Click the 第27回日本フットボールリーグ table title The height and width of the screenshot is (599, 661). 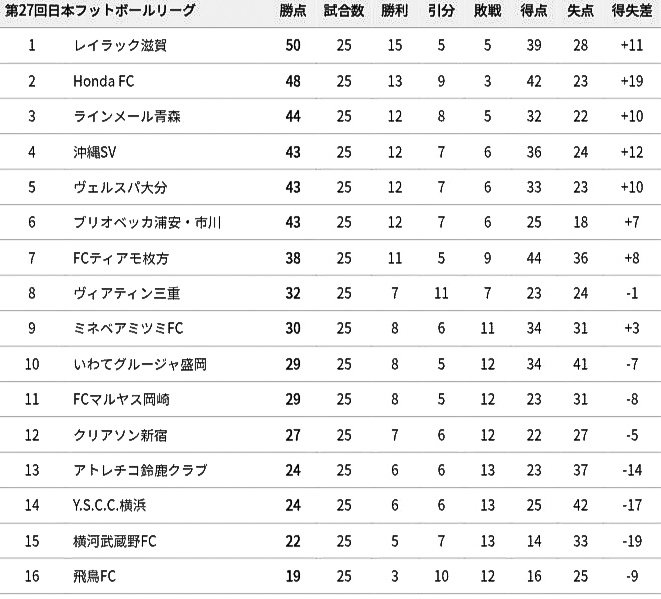coord(101,12)
